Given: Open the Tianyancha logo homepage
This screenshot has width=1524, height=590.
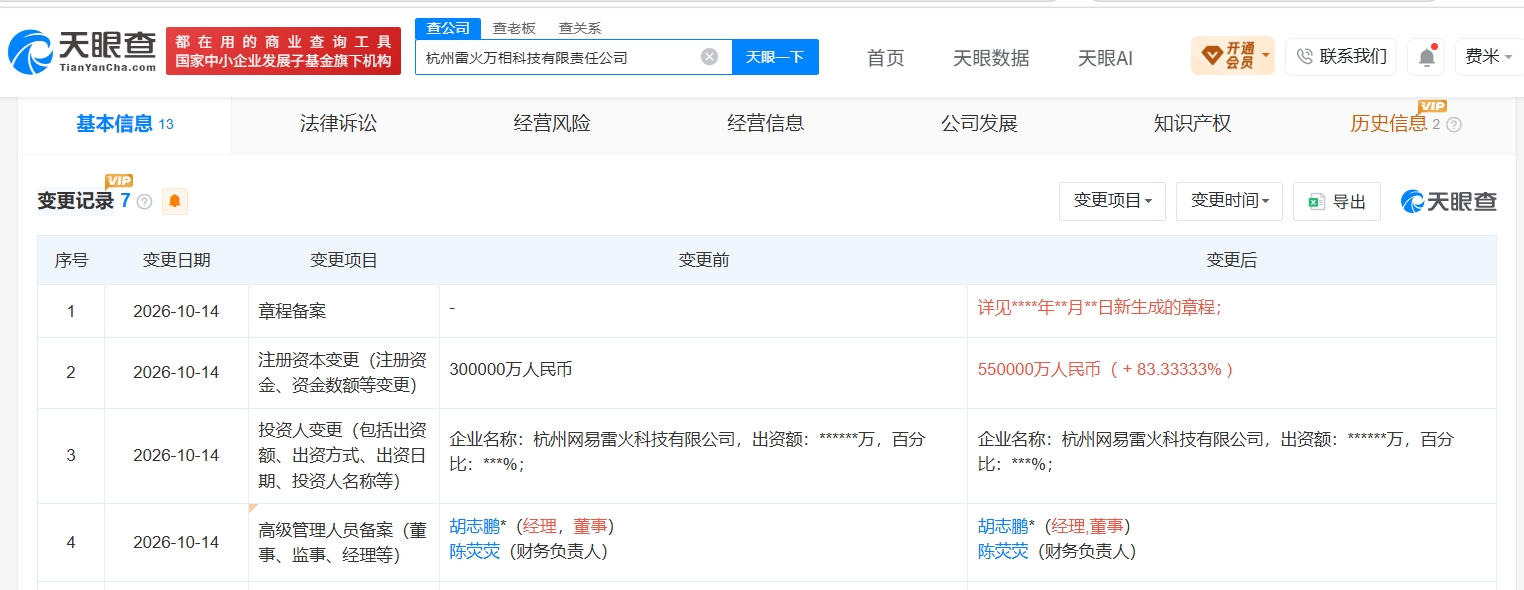Looking at the screenshot, I should pyautogui.click(x=82, y=52).
